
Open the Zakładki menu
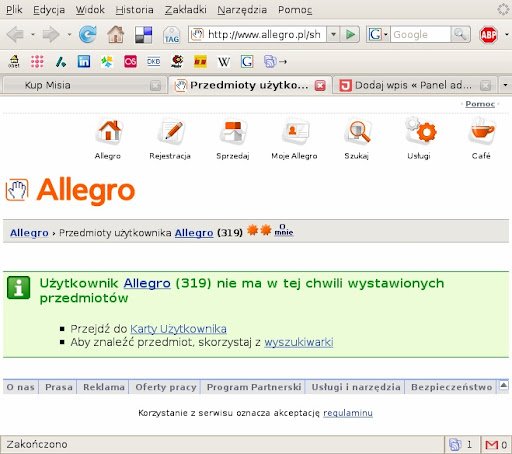[x=186, y=10]
